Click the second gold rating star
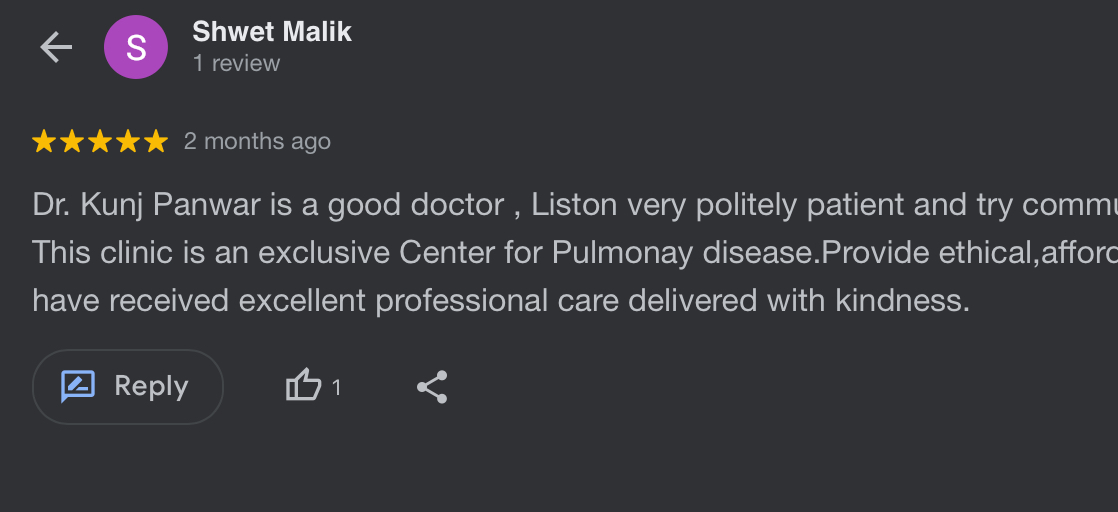The image size is (1118, 512). tap(71, 141)
